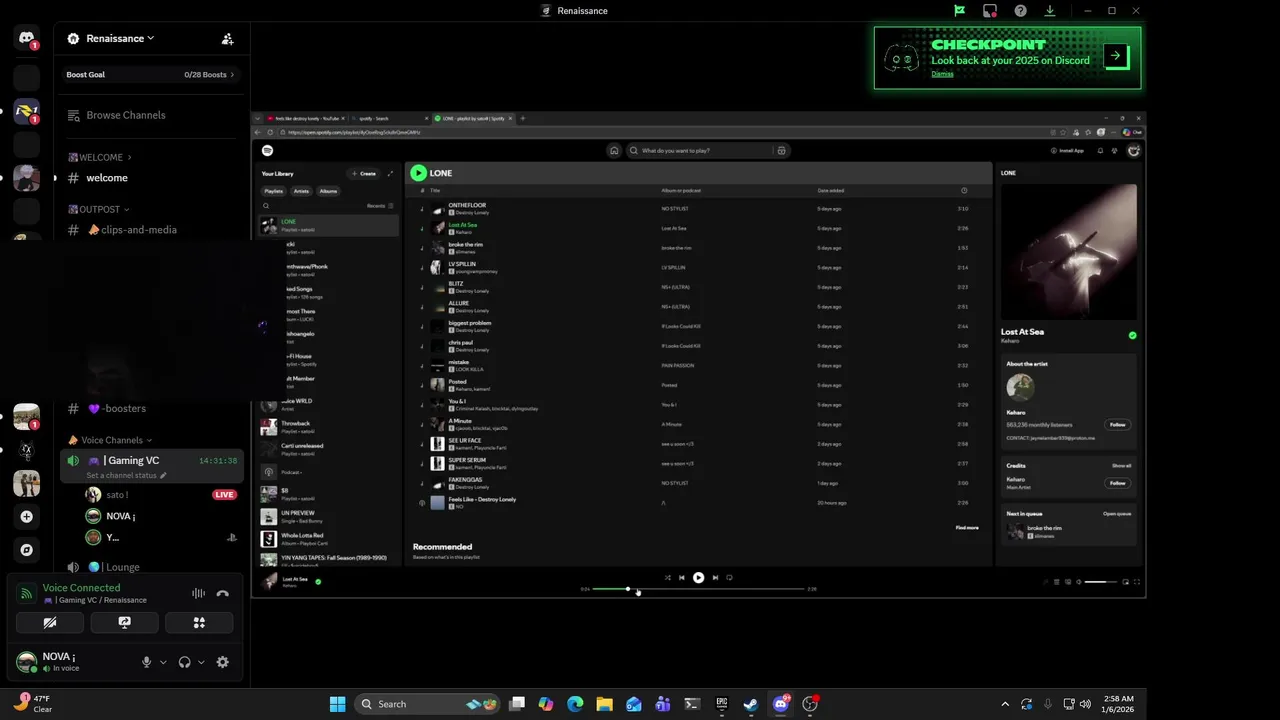Open the Checkpoint flag icon in title bar
The image size is (1280, 720).
pos(959,11)
